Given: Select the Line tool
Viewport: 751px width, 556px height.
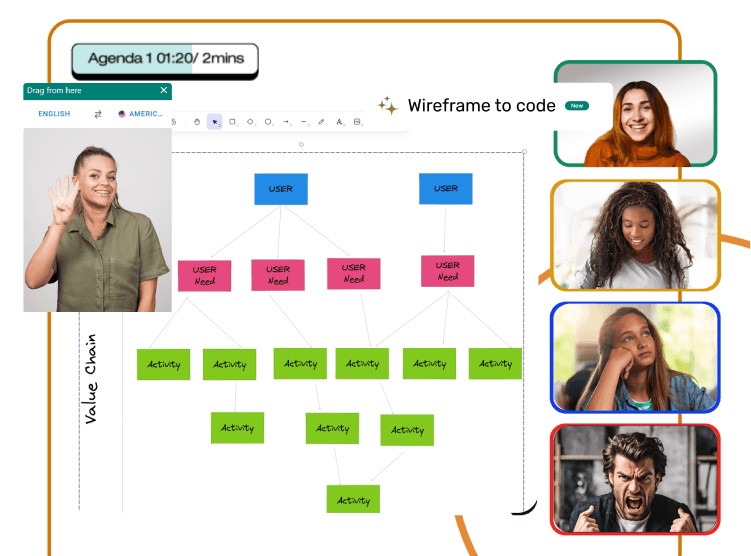Looking at the screenshot, I should pos(304,122).
